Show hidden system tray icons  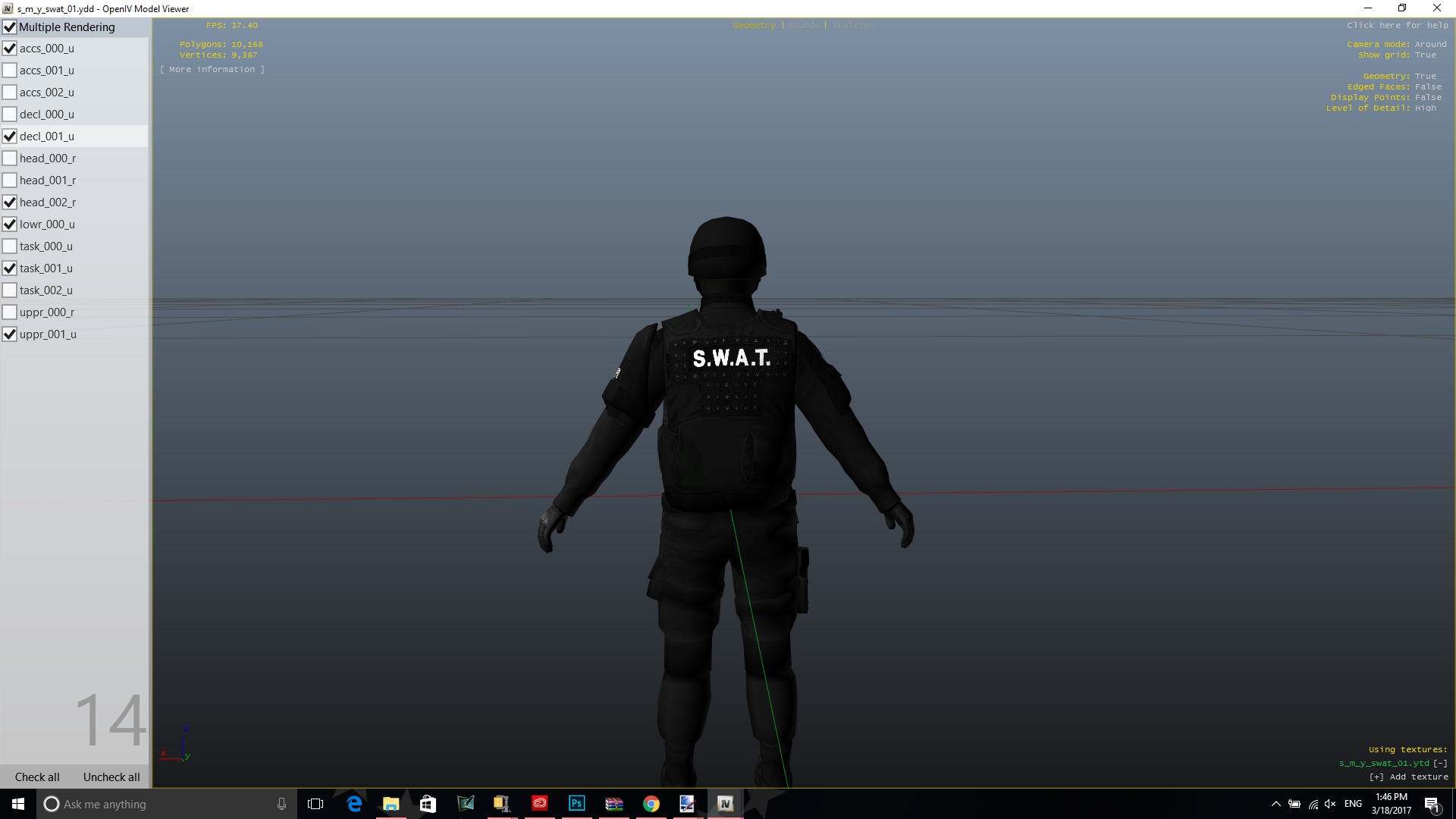(x=1276, y=804)
